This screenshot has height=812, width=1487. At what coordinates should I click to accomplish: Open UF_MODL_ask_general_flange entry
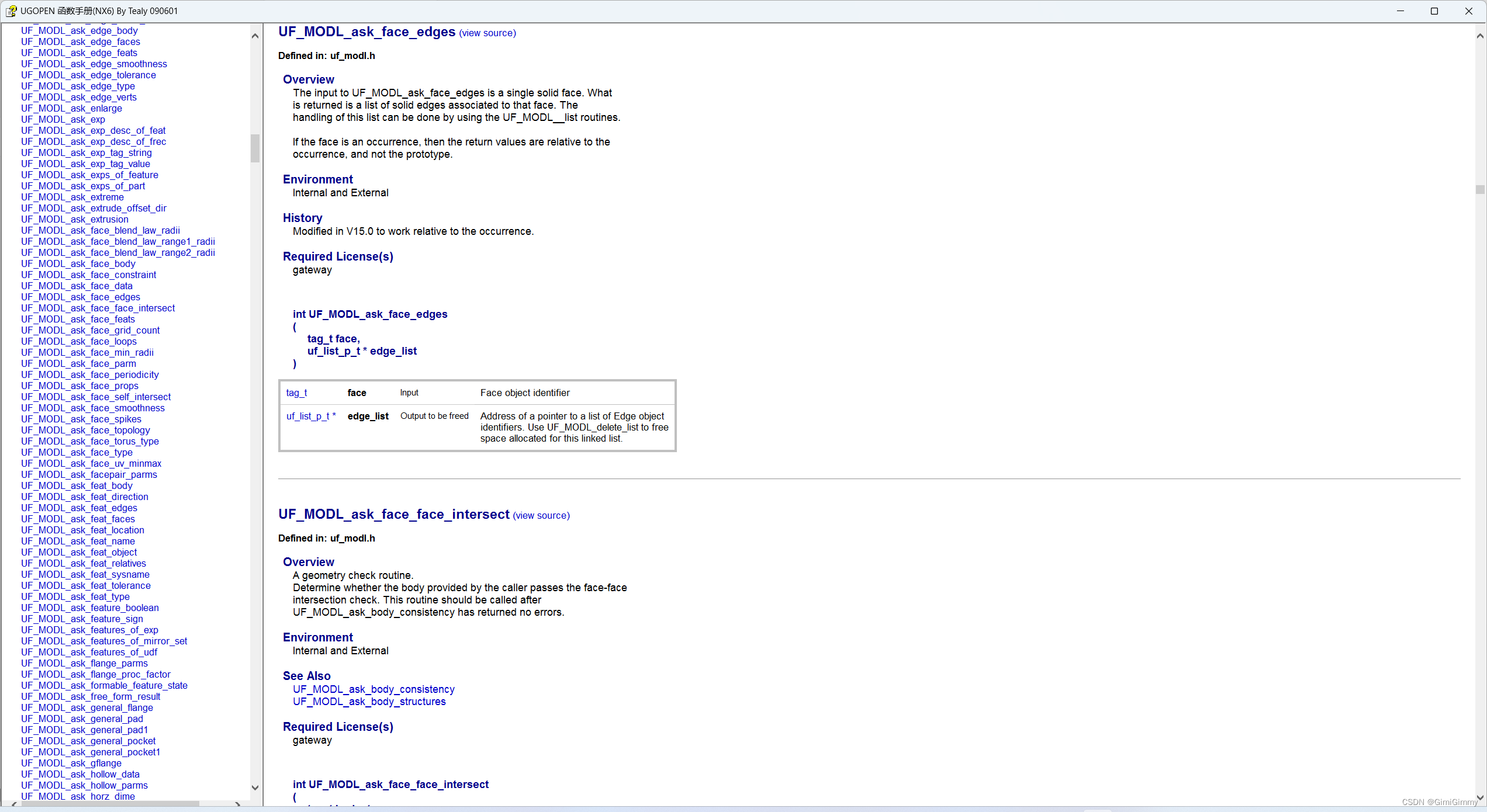click(x=87, y=707)
